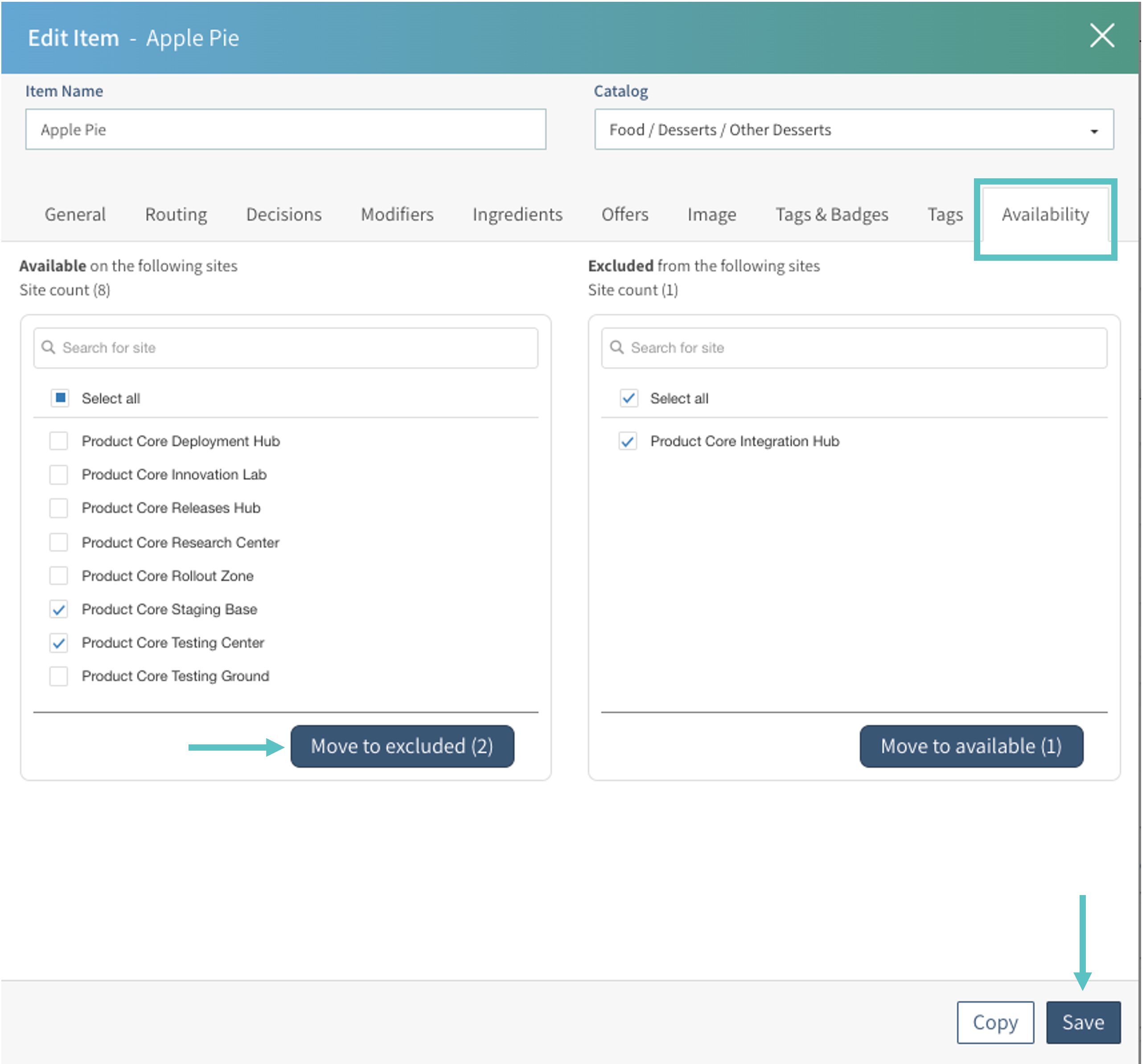Open the Ingredients tab
This screenshot has height=1064, width=1142.
(x=517, y=214)
